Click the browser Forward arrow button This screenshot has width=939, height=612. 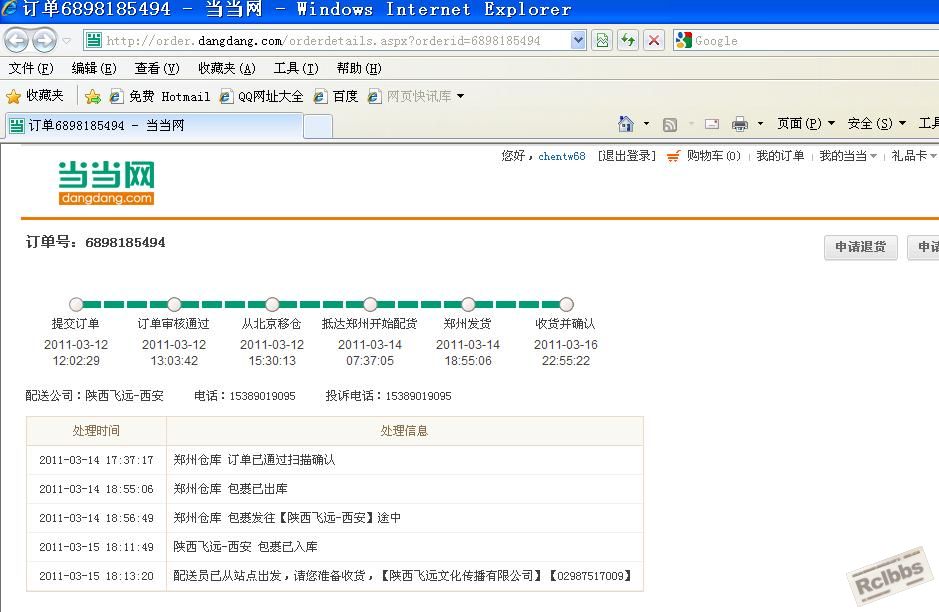44,41
